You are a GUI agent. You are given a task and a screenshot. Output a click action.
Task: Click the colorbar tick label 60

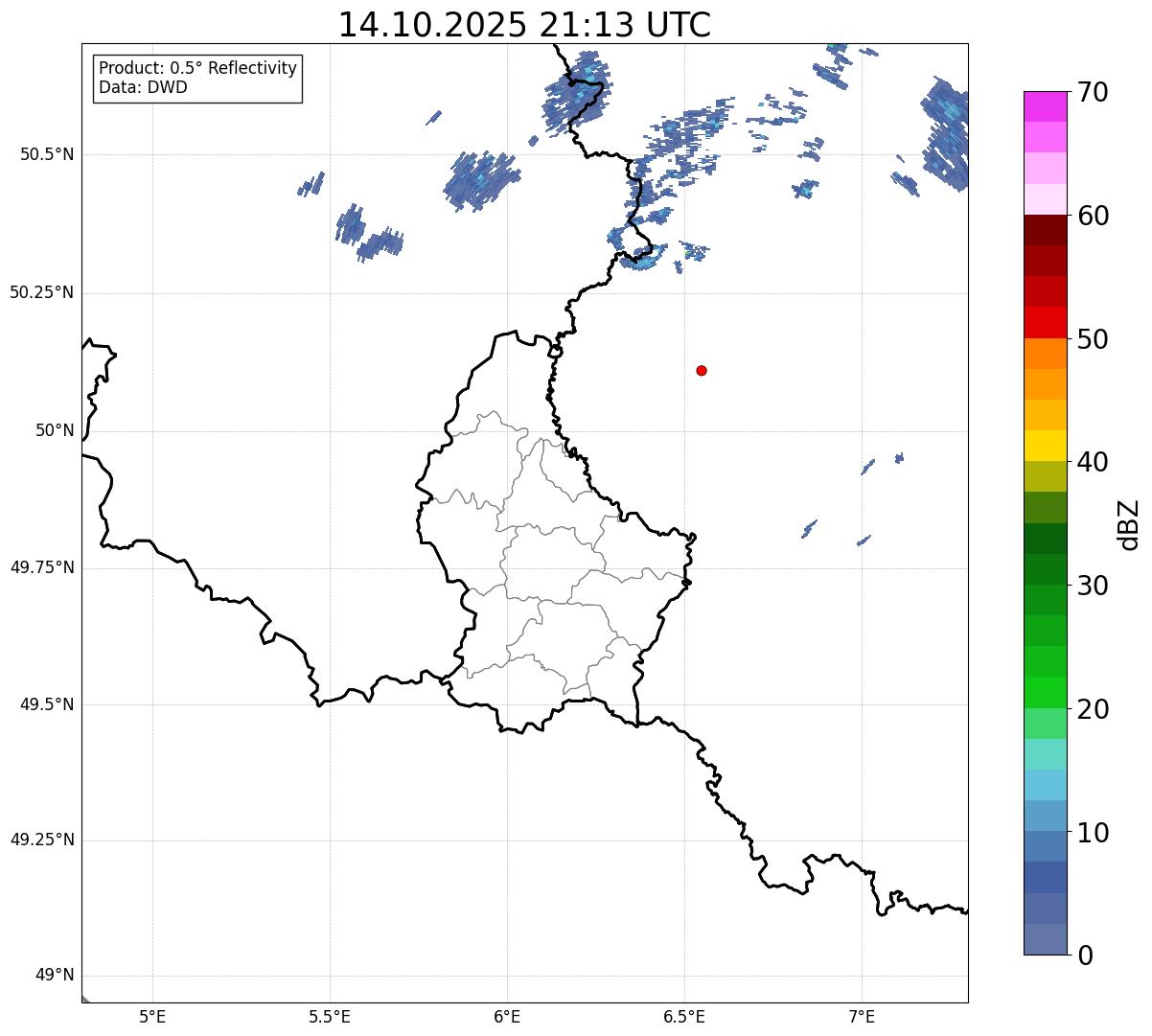[1093, 216]
